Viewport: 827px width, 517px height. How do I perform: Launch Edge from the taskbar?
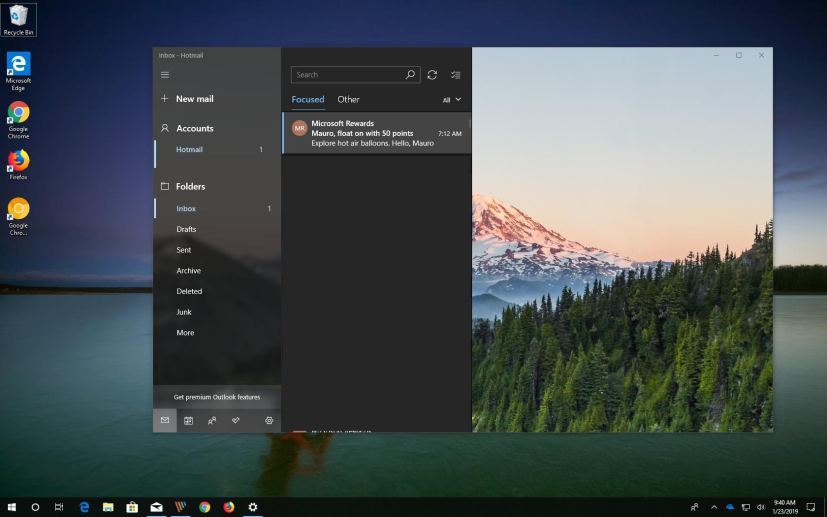click(x=84, y=507)
